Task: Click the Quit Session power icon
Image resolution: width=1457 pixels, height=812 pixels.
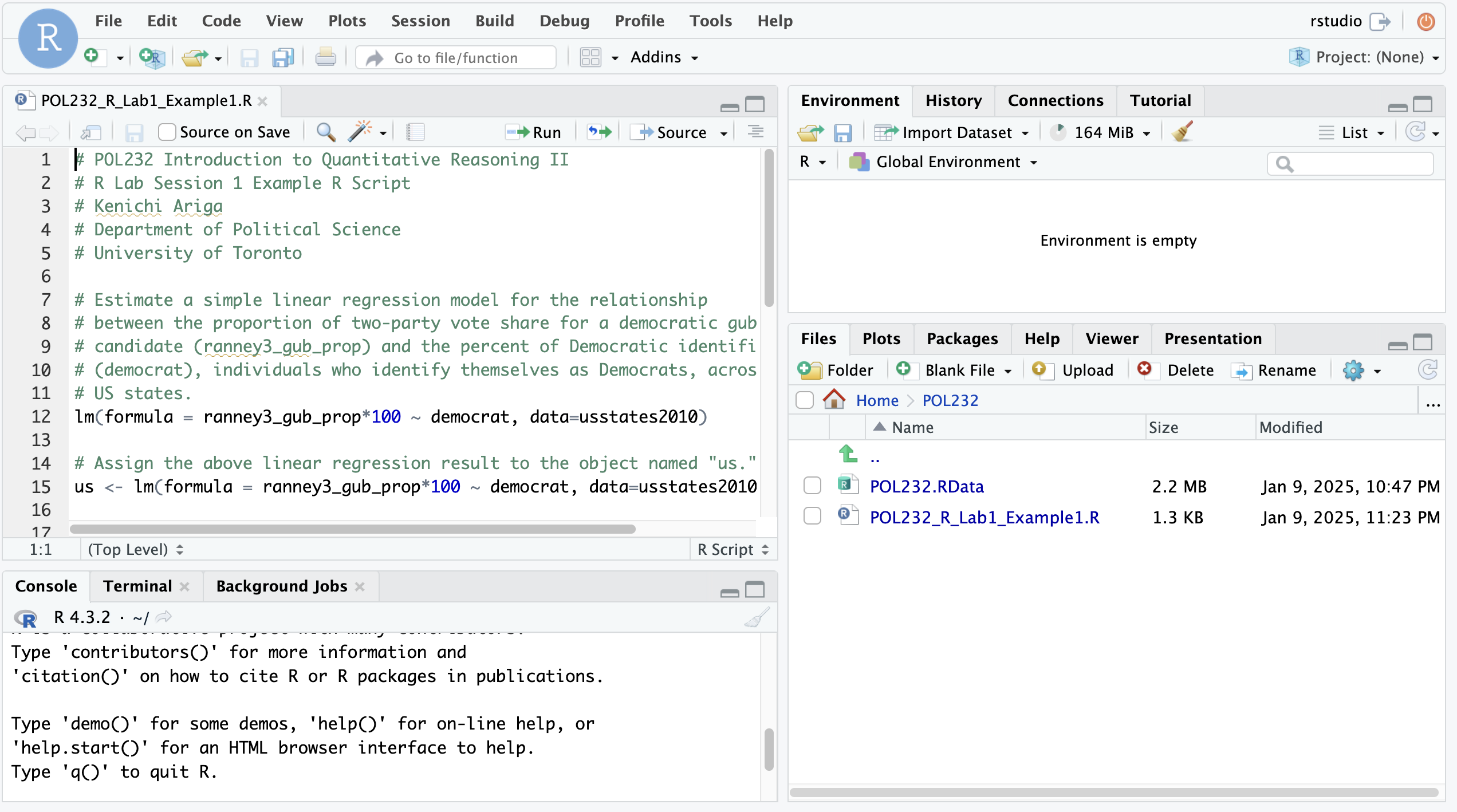Action: coord(1426,22)
